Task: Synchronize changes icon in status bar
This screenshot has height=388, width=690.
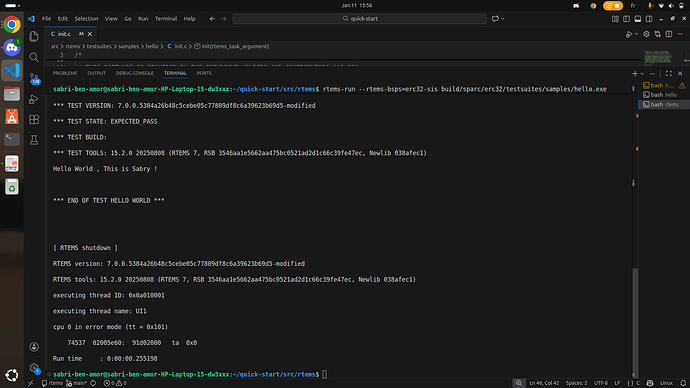Action: click(x=93, y=383)
